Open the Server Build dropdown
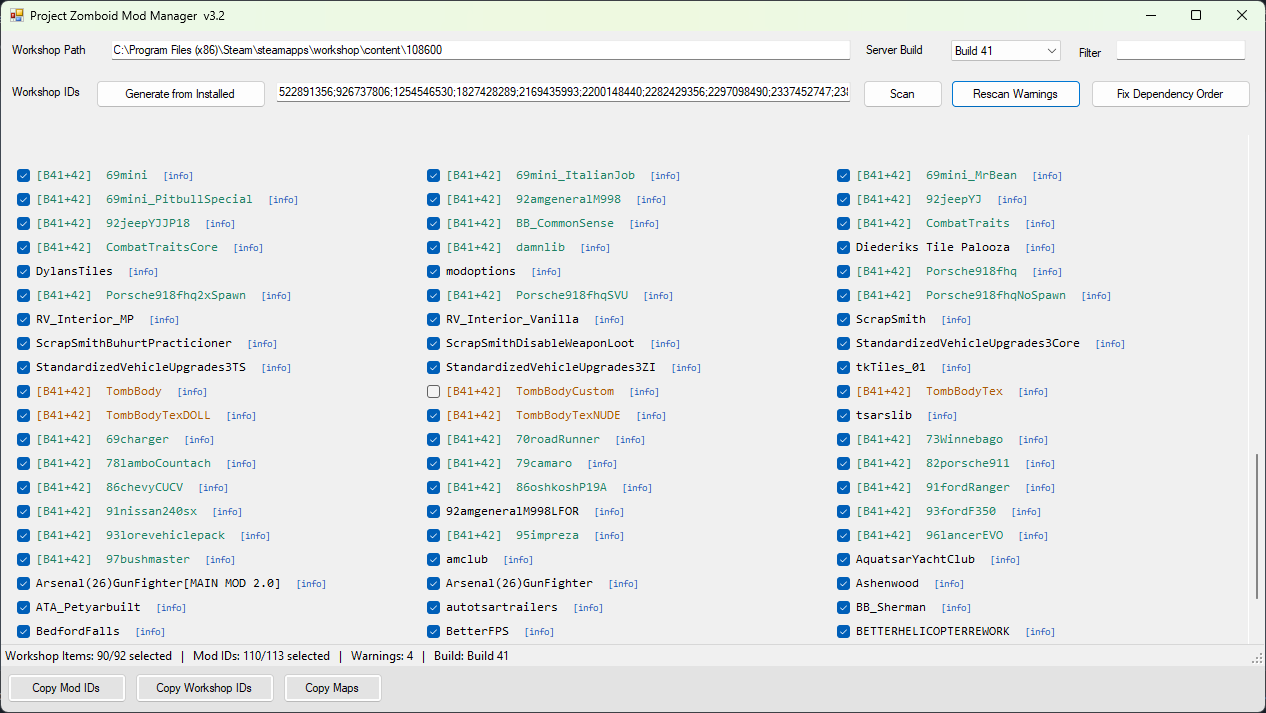 coord(1006,51)
